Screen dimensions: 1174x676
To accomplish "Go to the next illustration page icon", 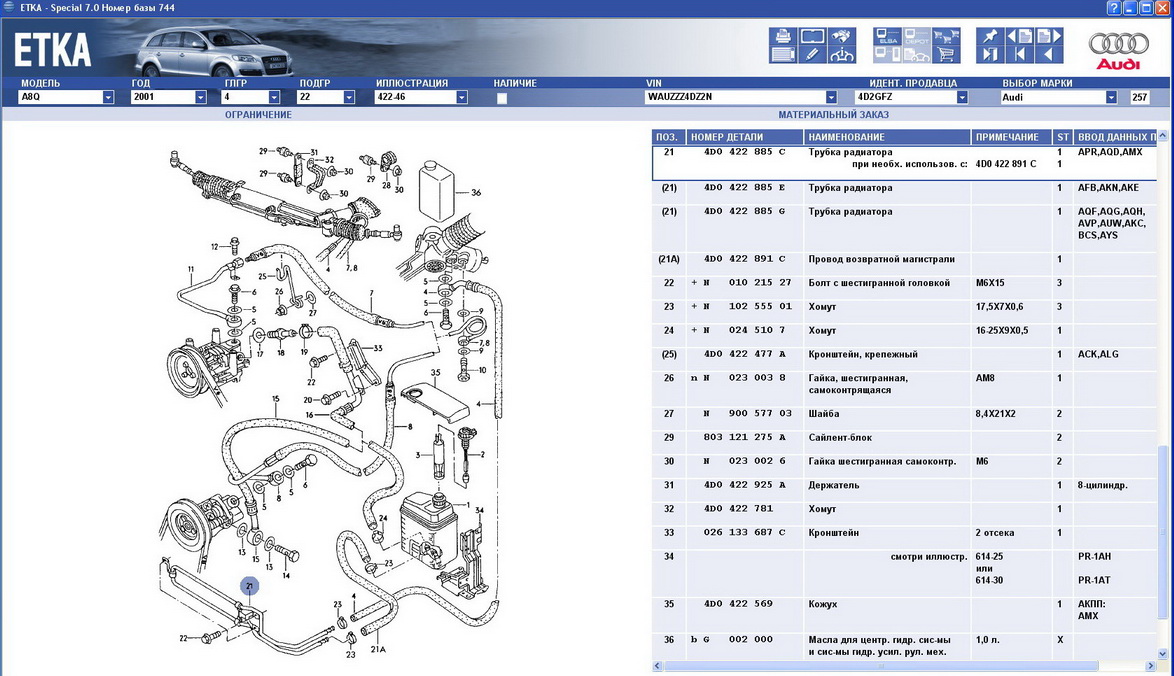I will pyautogui.click(x=1049, y=37).
